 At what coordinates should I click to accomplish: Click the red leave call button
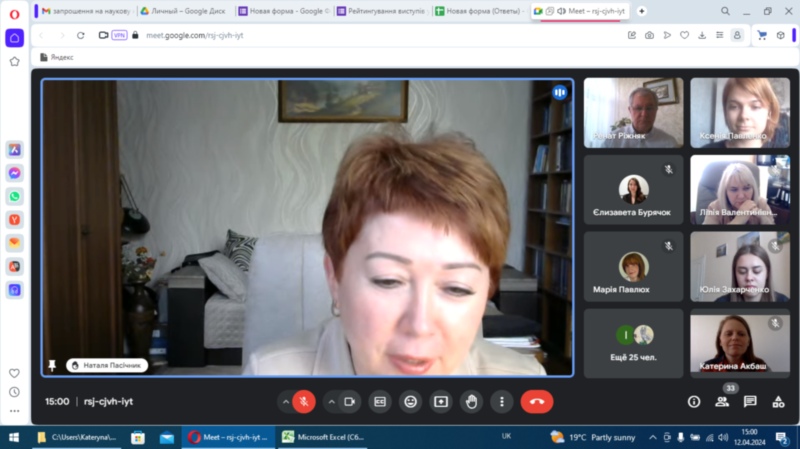coord(537,401)
